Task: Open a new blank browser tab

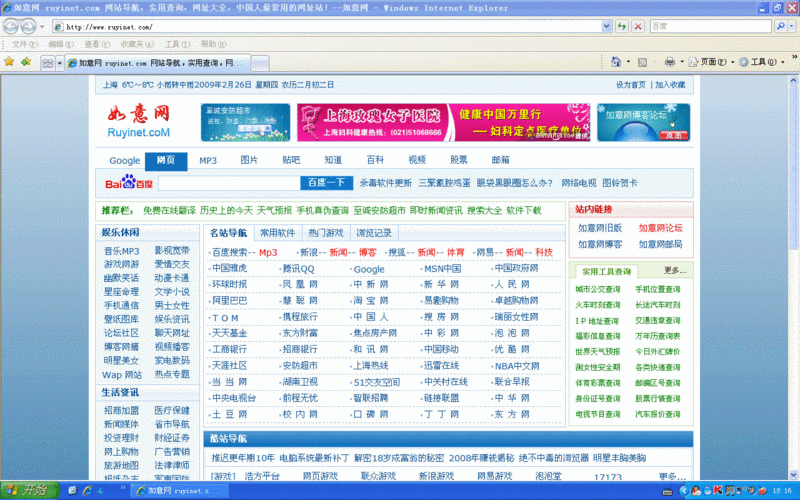Action: pyautogui.click(x=260, y=63)
